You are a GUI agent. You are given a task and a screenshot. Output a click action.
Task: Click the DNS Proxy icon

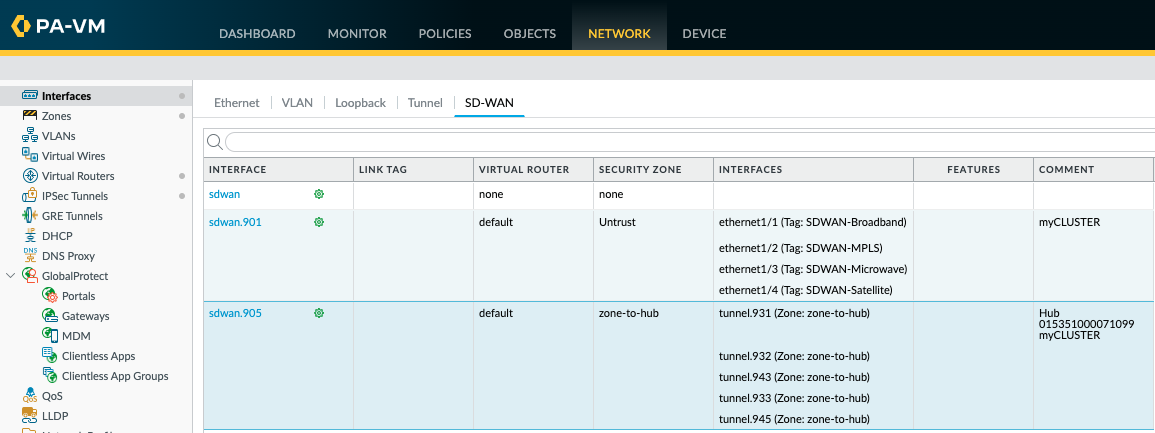pos(30,256)
